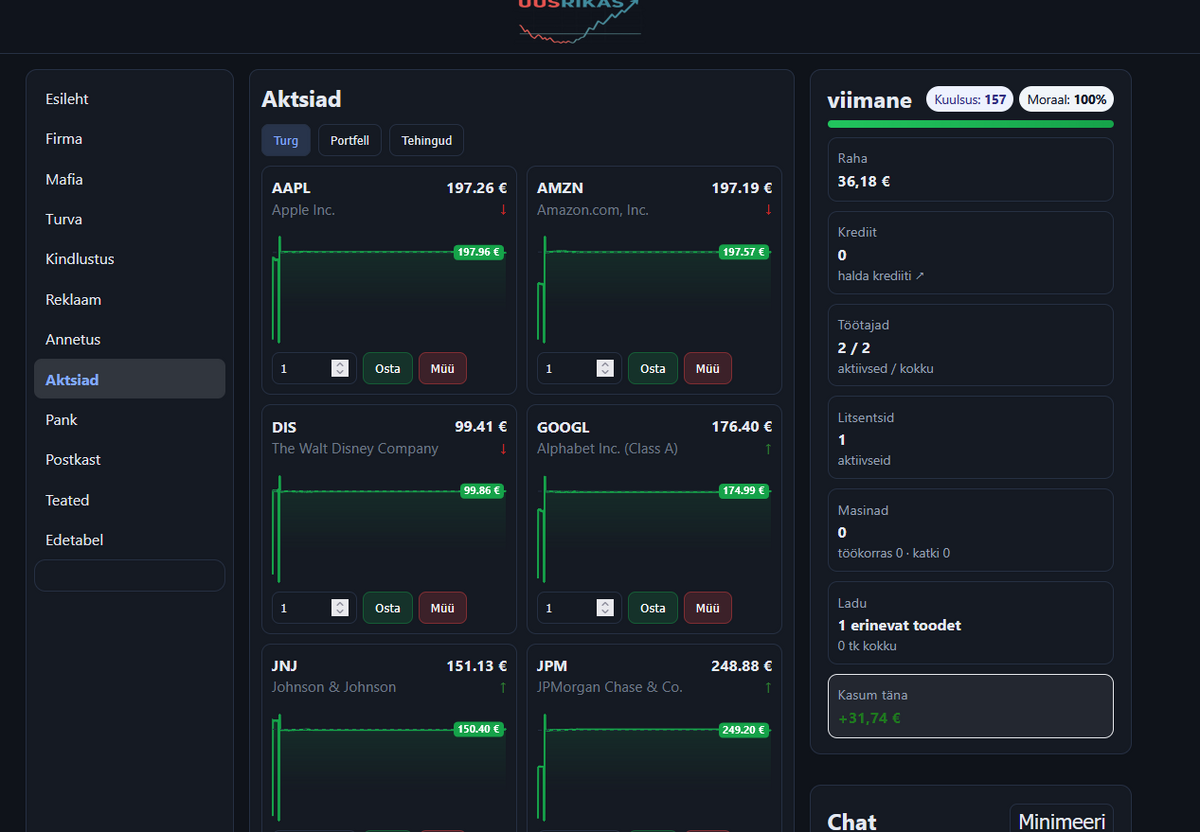
Task: Click Müü on the AMZN card
Action: [707, 368]
